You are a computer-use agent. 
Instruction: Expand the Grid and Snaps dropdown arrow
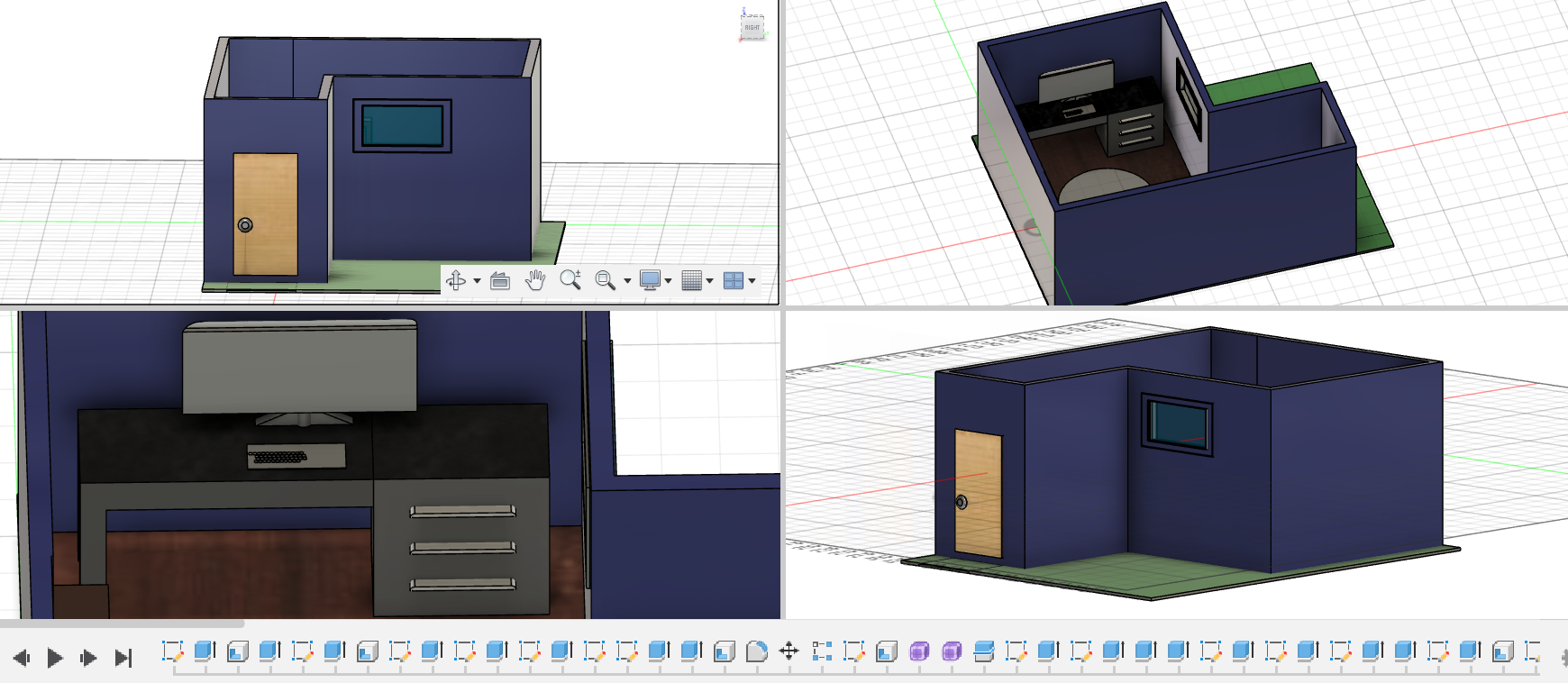pos(710,281)
